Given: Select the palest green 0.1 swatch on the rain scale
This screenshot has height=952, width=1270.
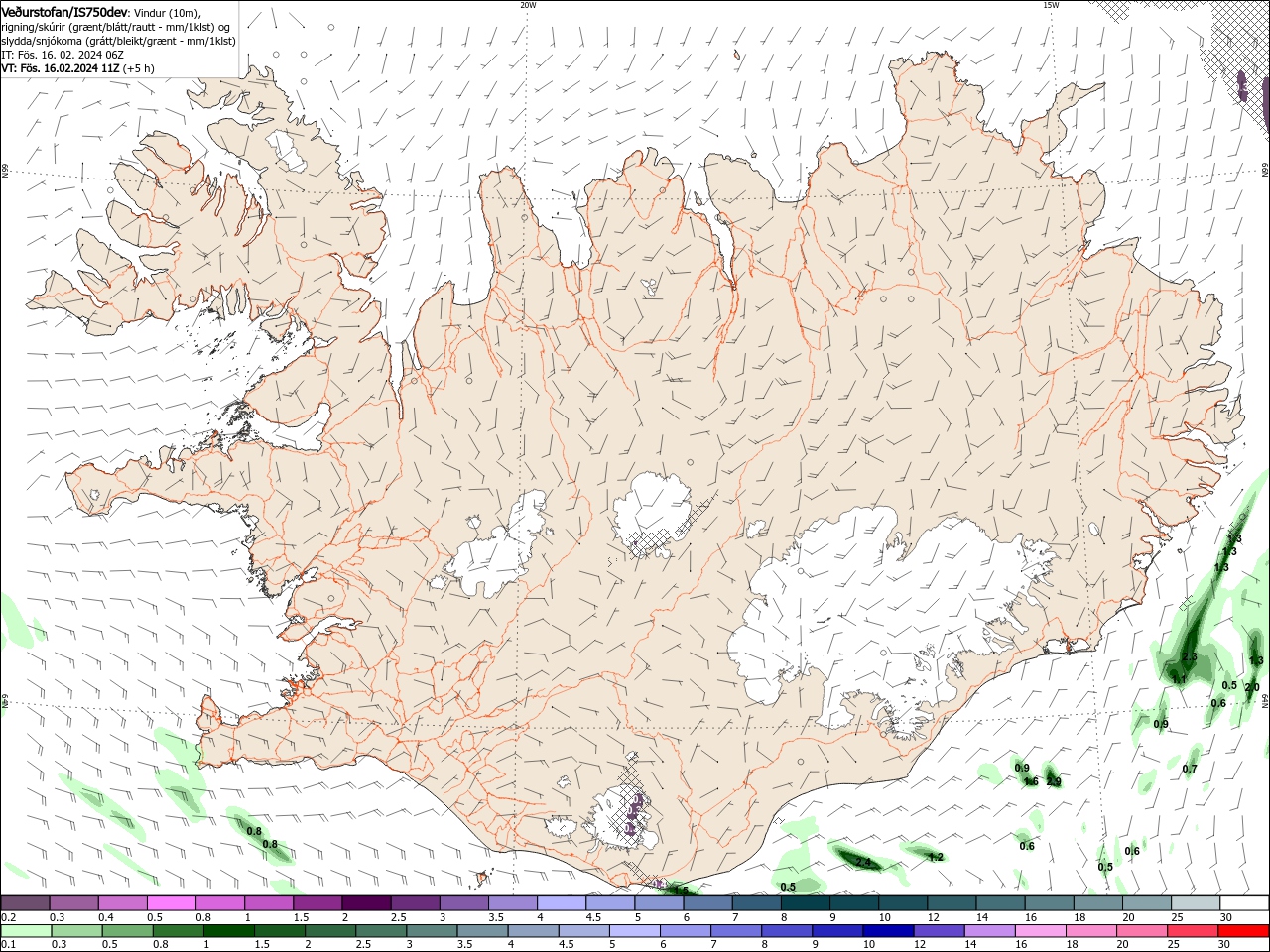Looking at the screenshot, I should (26, 931).
